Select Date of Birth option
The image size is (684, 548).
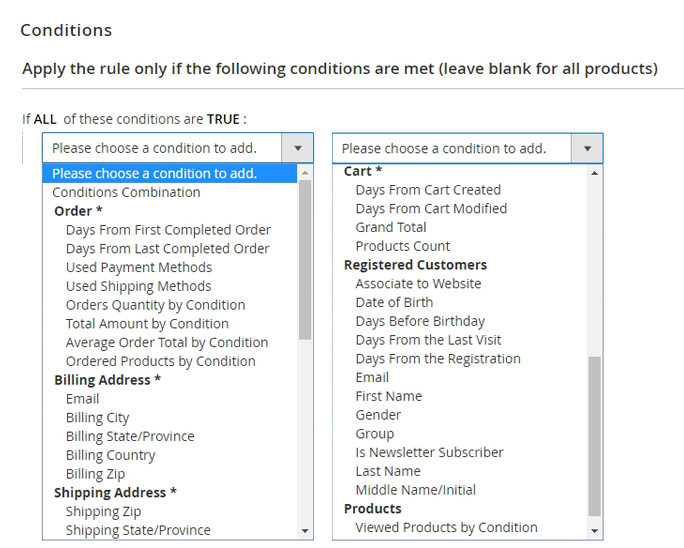tap(394, 302)
